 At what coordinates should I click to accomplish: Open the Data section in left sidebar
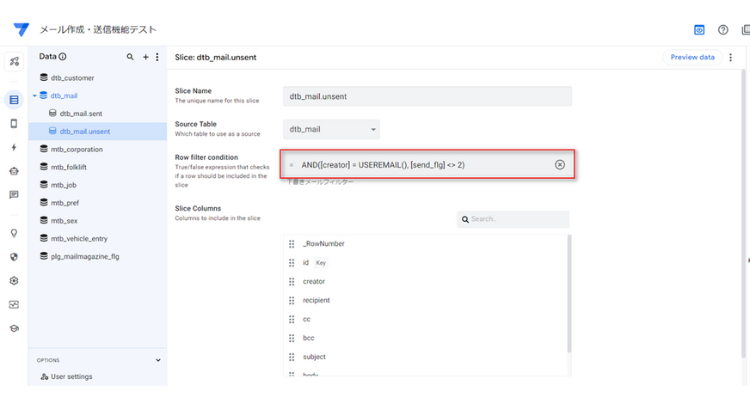[x=14, y=100]
